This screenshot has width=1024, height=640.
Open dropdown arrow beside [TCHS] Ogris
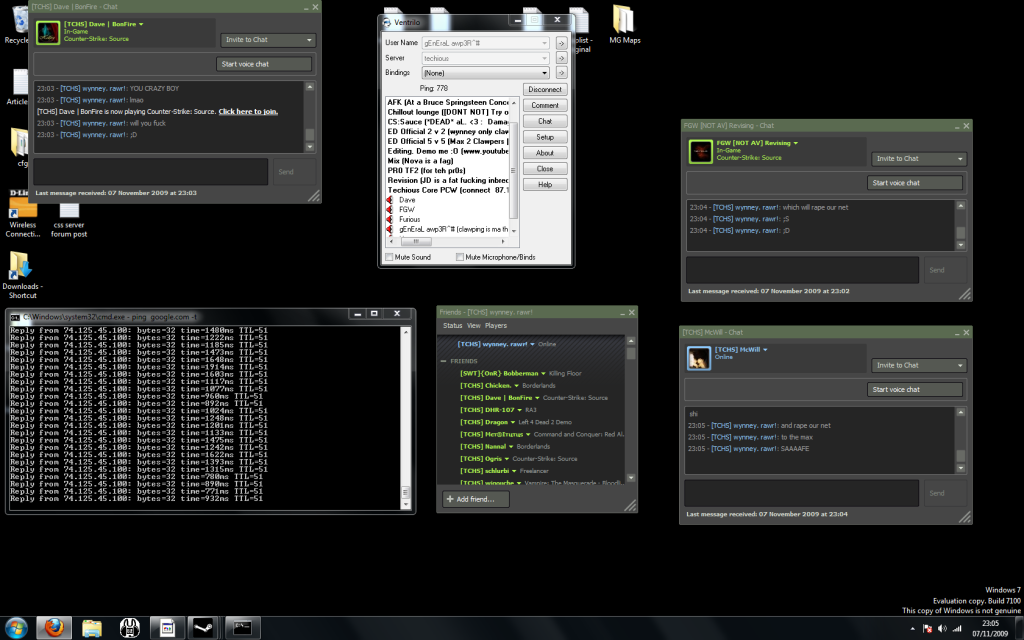point(507,459)
